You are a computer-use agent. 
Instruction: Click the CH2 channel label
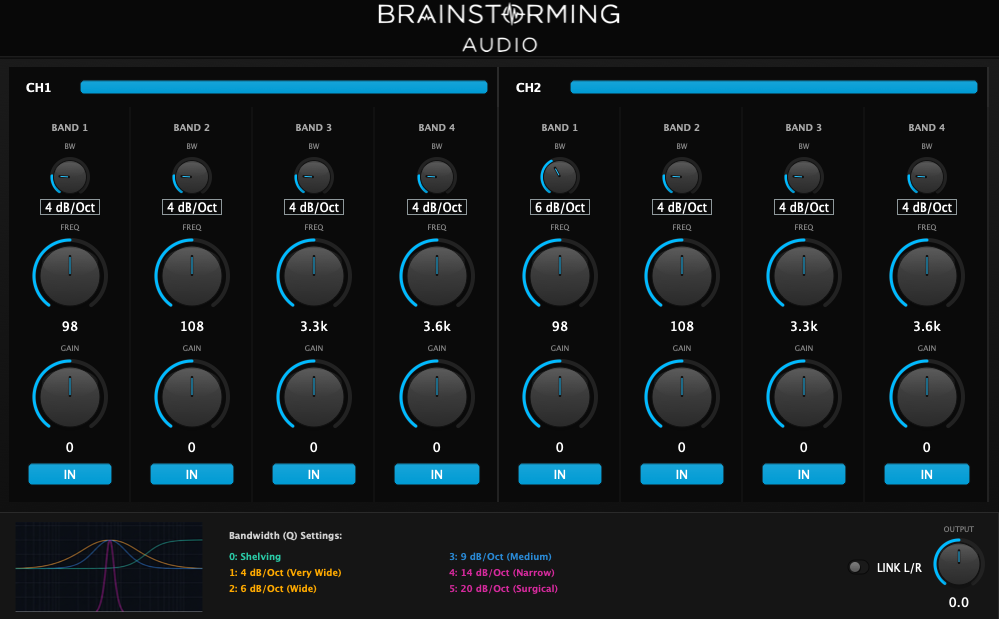tap(528, 87)
